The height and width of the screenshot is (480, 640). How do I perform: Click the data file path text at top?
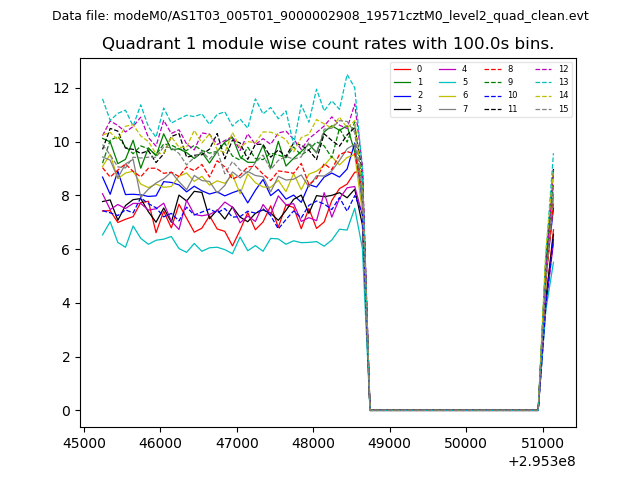pyautogui.click(x=320, y=16)
